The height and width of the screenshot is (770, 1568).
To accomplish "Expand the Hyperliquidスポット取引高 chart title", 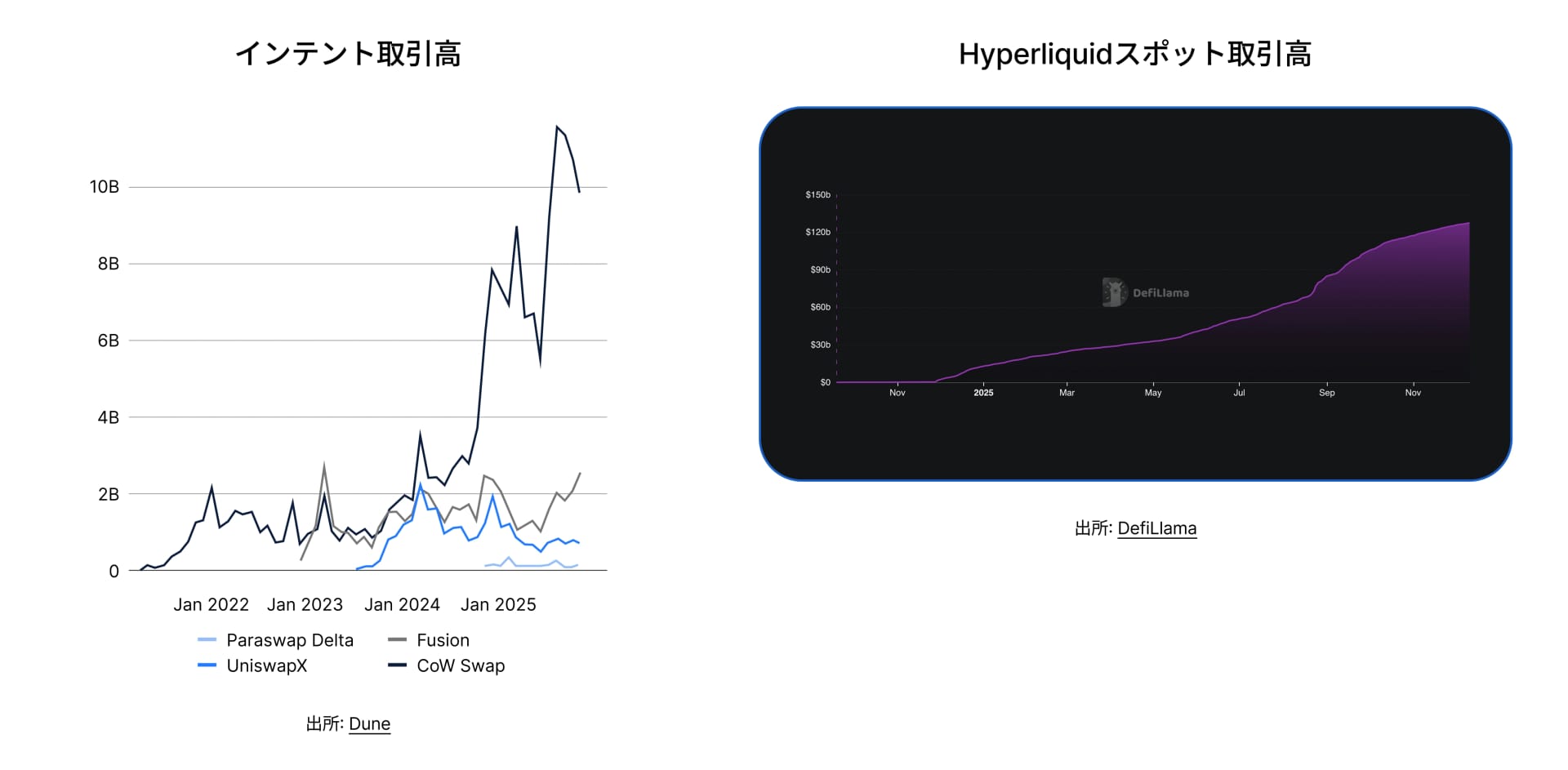I will point(1137,54).
